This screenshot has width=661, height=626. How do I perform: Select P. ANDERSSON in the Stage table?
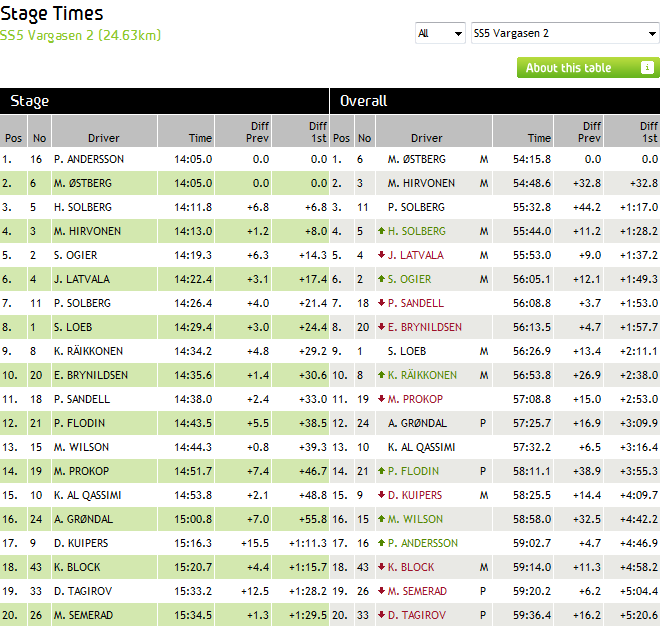point(89,159)
